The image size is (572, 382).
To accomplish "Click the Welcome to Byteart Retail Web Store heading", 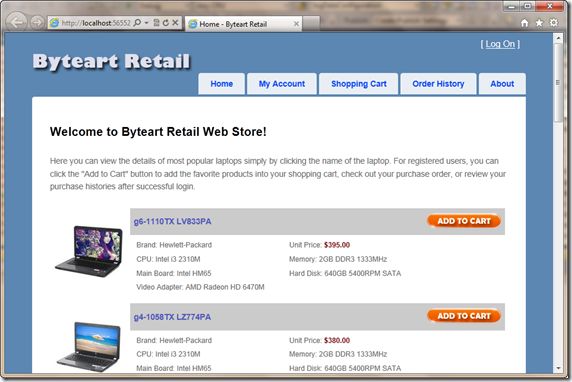I will (158, 132).
